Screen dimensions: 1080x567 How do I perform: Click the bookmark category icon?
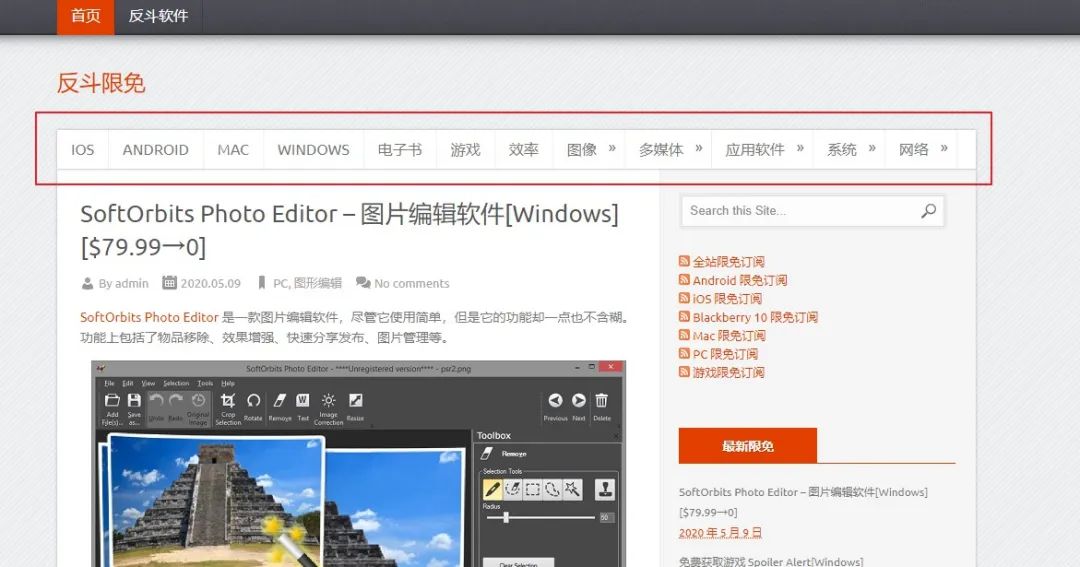click(262, 283)
